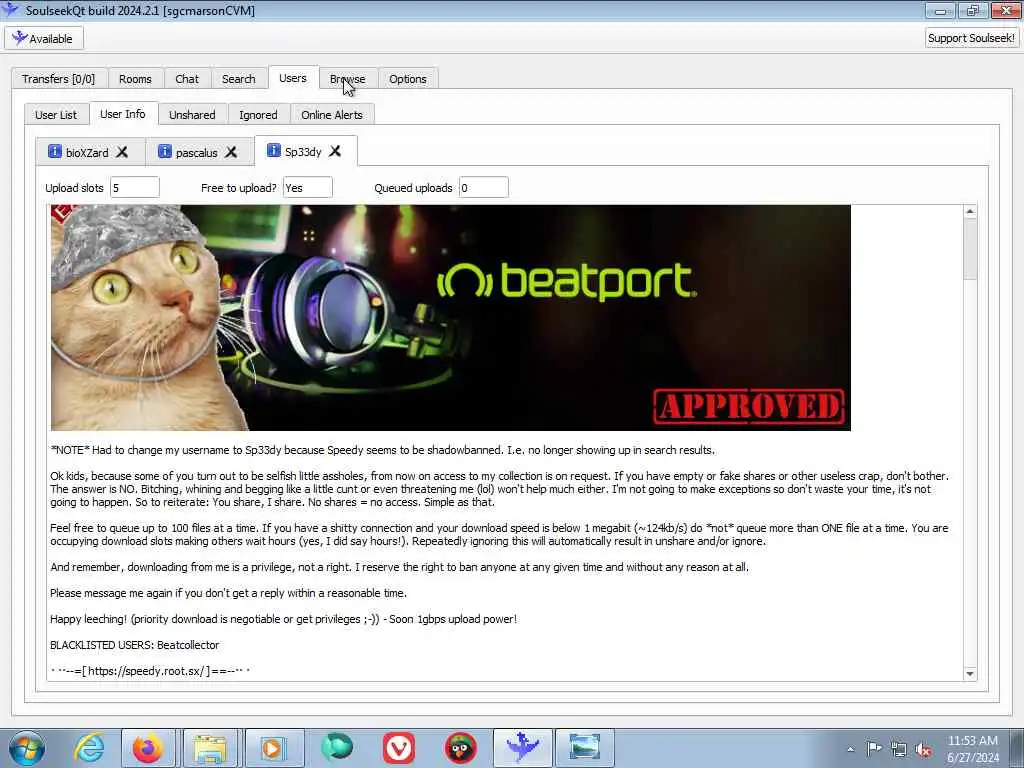Launch Internet Explorer from taskbar

click(89, 748)
